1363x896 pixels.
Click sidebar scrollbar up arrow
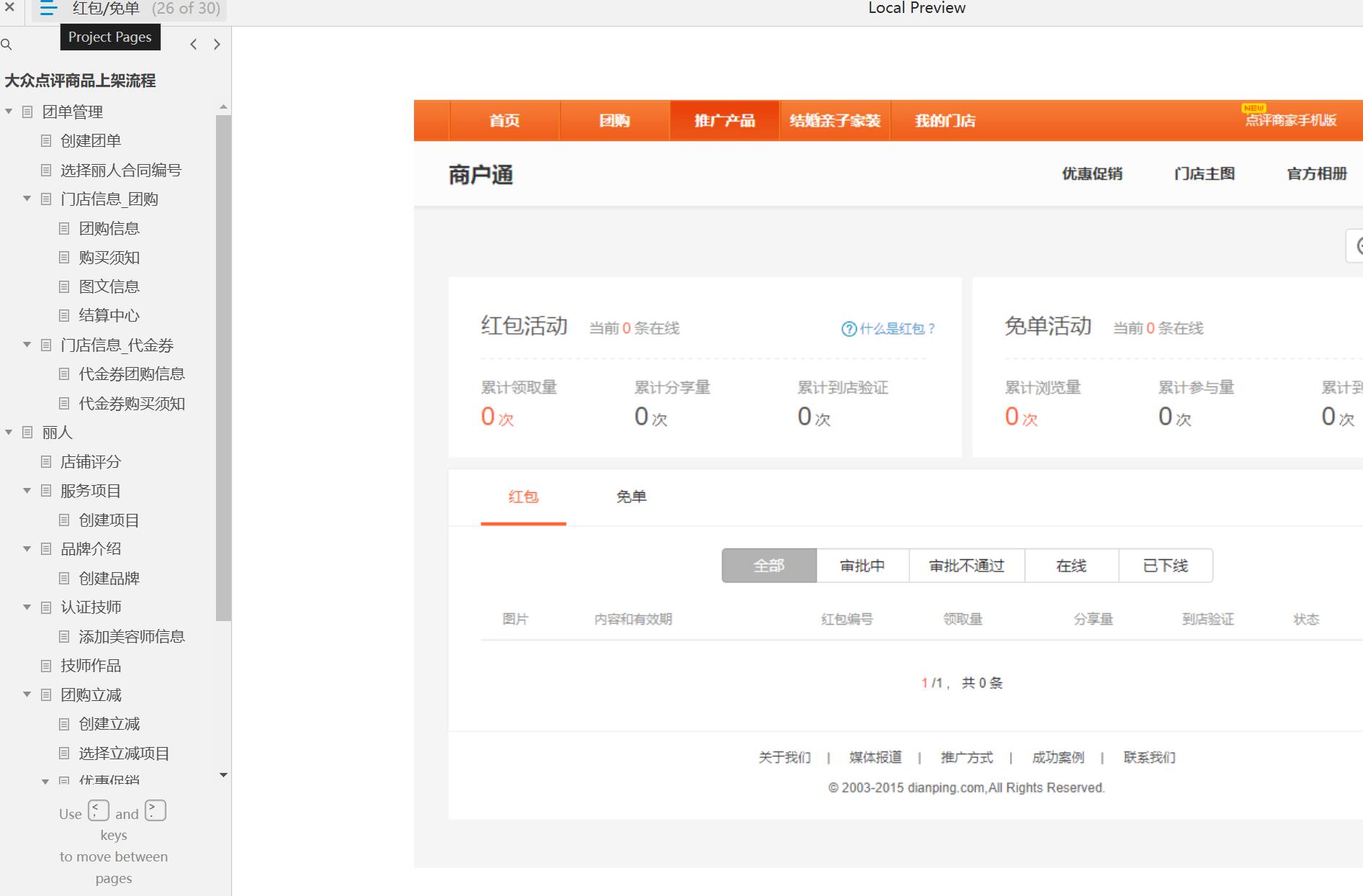point(223,107)
